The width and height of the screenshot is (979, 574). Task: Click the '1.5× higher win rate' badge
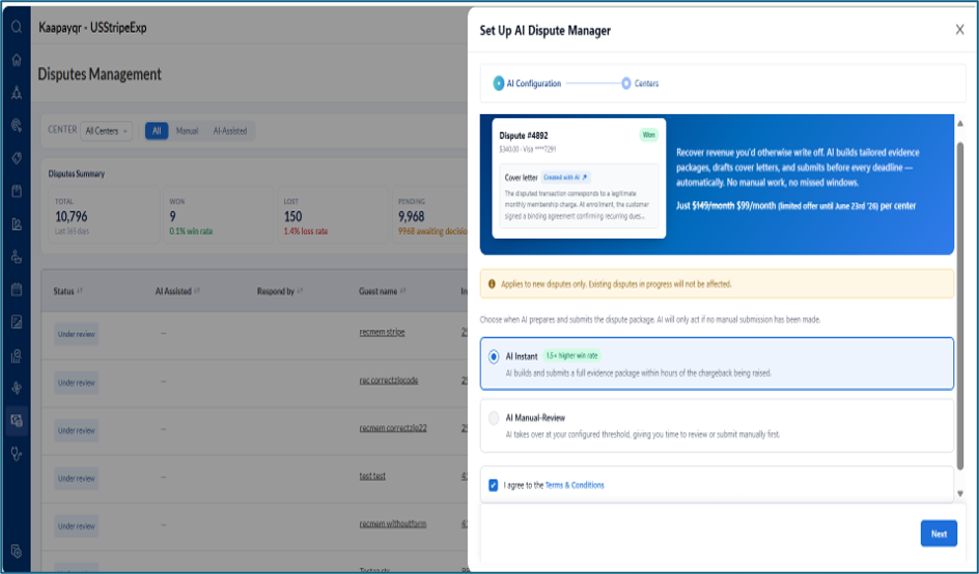(x=571, y=355)
